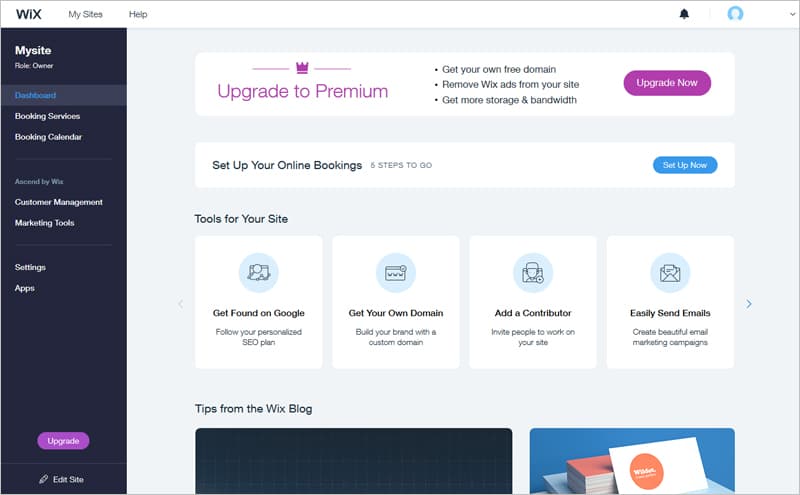Viewport: 800px width, 495px height.
Task: Go to Booking Services
Action: [47, 116]
